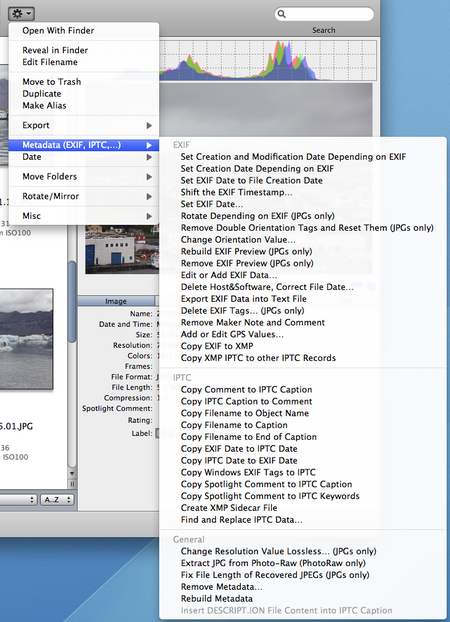
Task: Select Rebuild Metadata
Action: 303,599
